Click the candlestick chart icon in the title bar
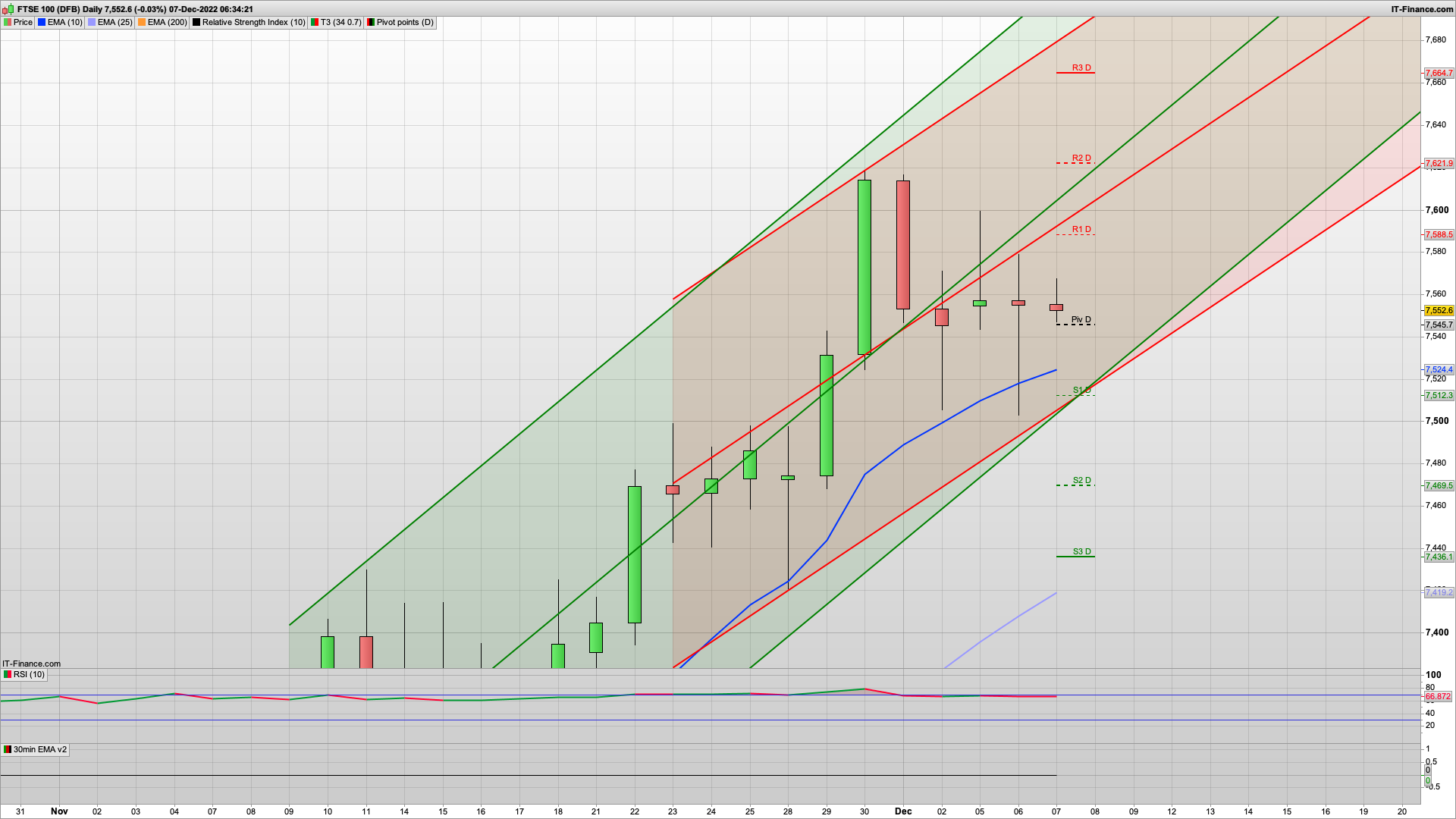 pyautogui.click(x=8, y=10)
